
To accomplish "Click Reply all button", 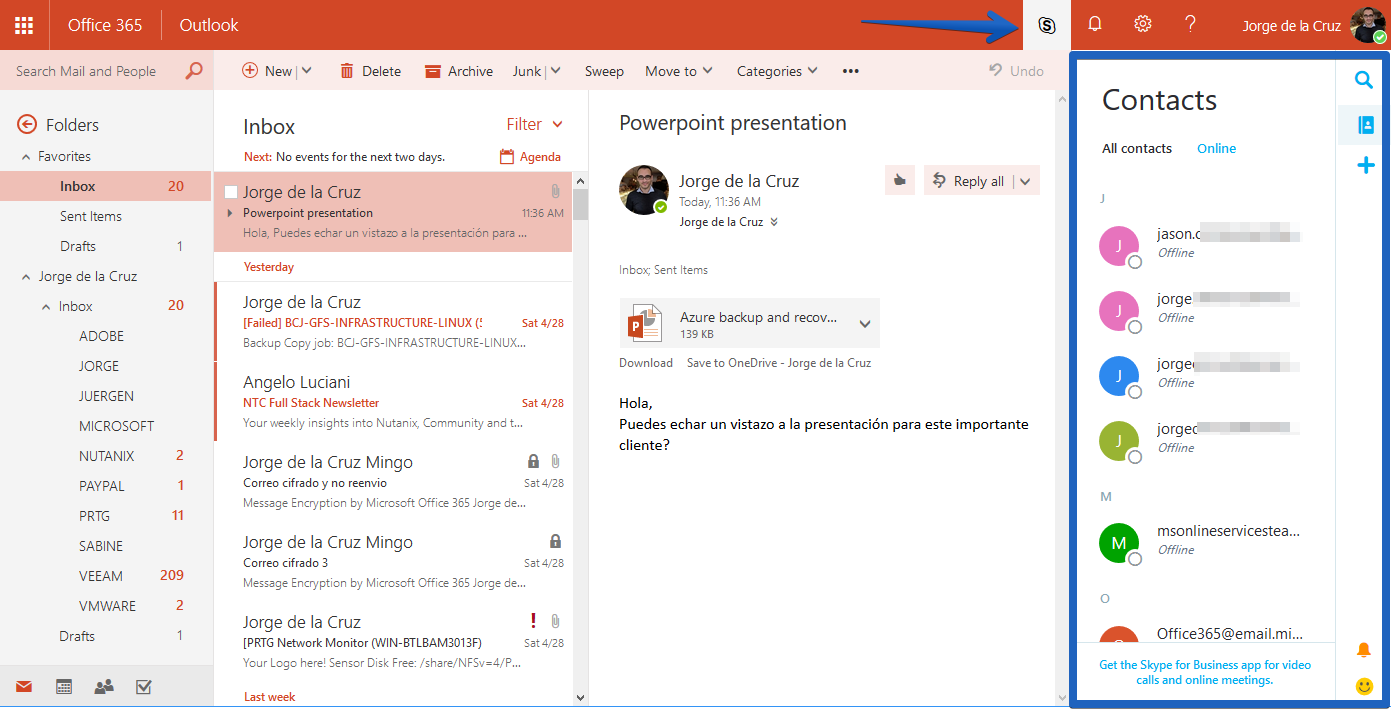I will click(x=969, y=181).
